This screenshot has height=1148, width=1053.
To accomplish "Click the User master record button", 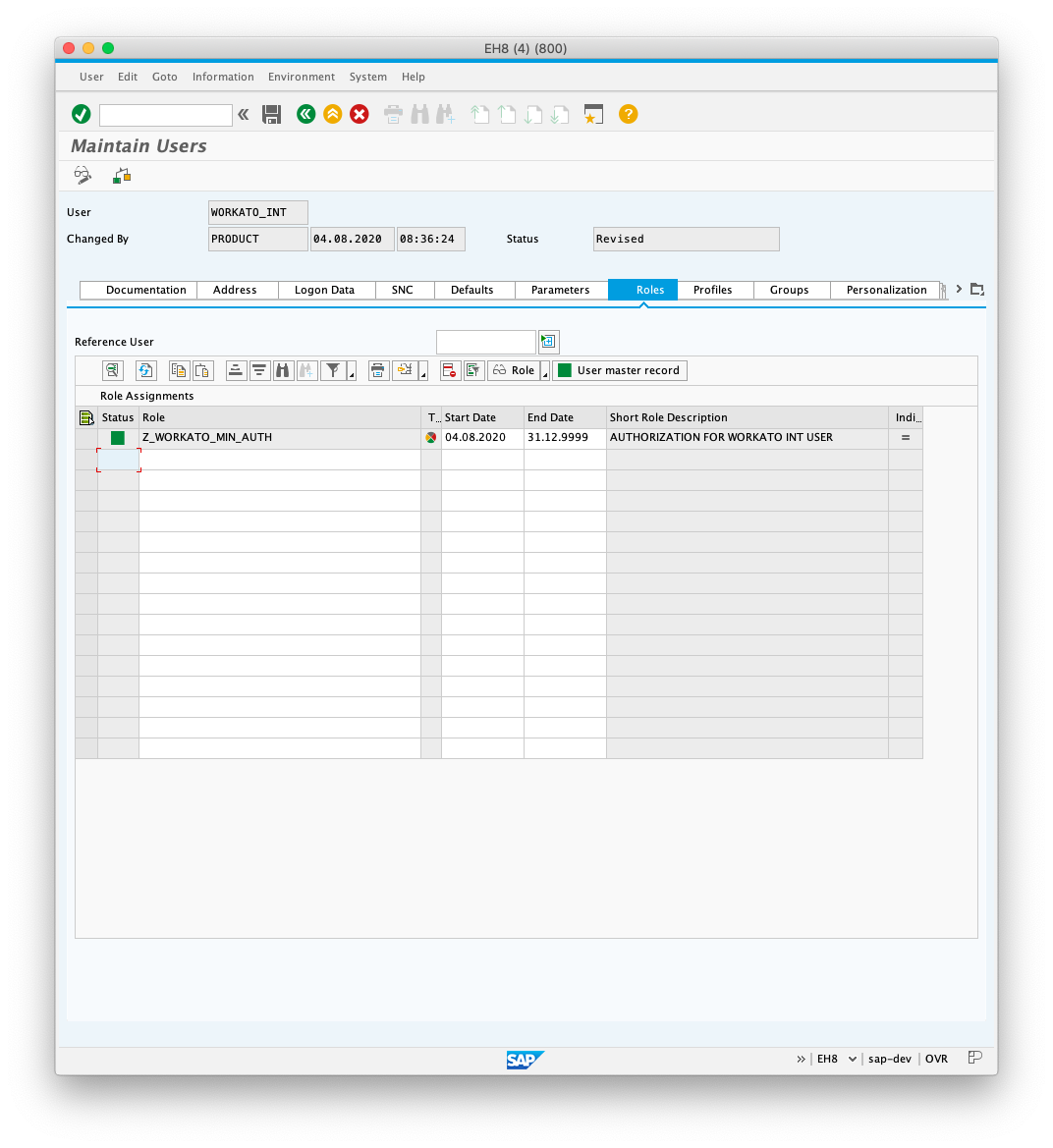I will [619, 370].
